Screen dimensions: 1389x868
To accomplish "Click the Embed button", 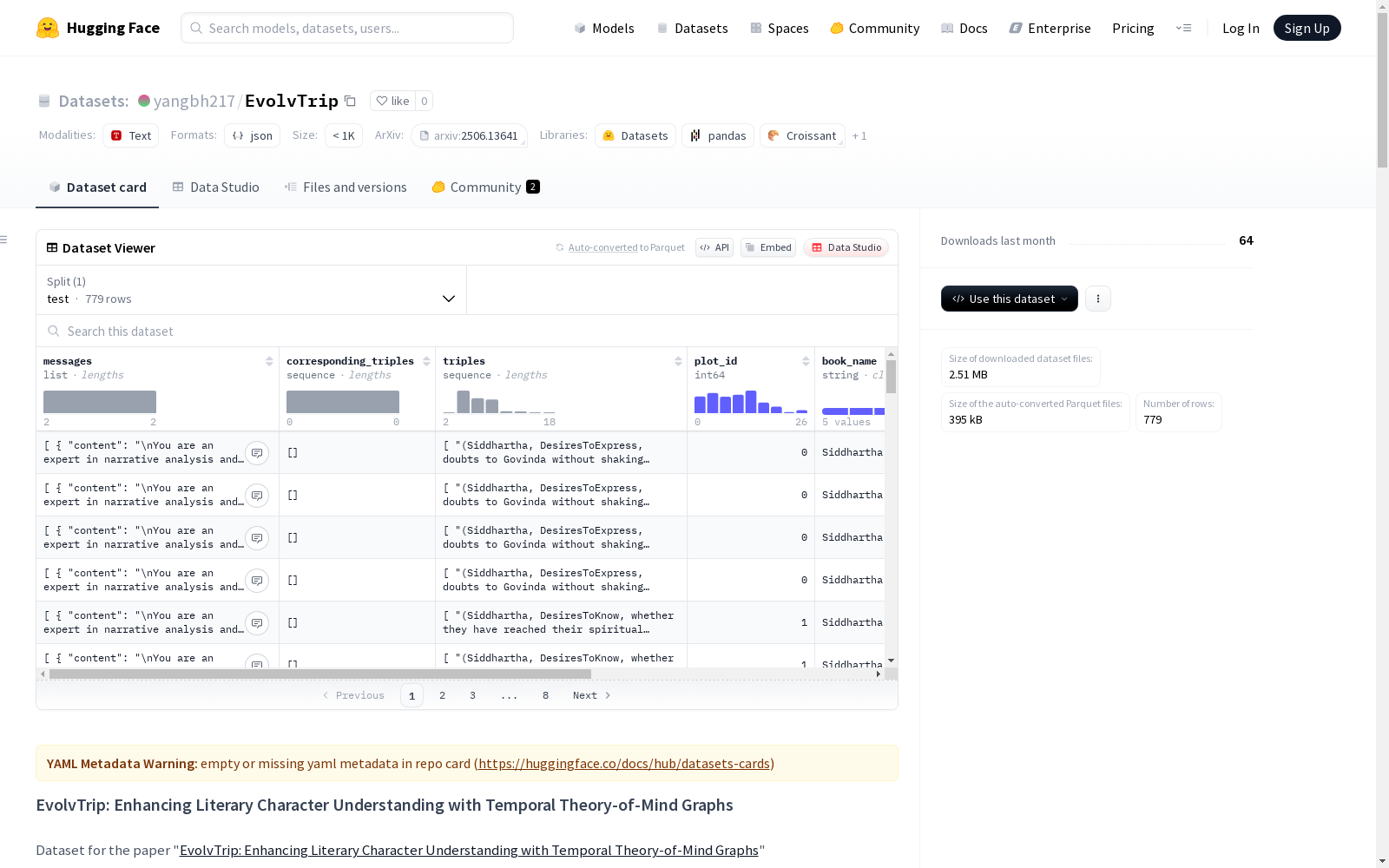I will (x=768, y=247).
